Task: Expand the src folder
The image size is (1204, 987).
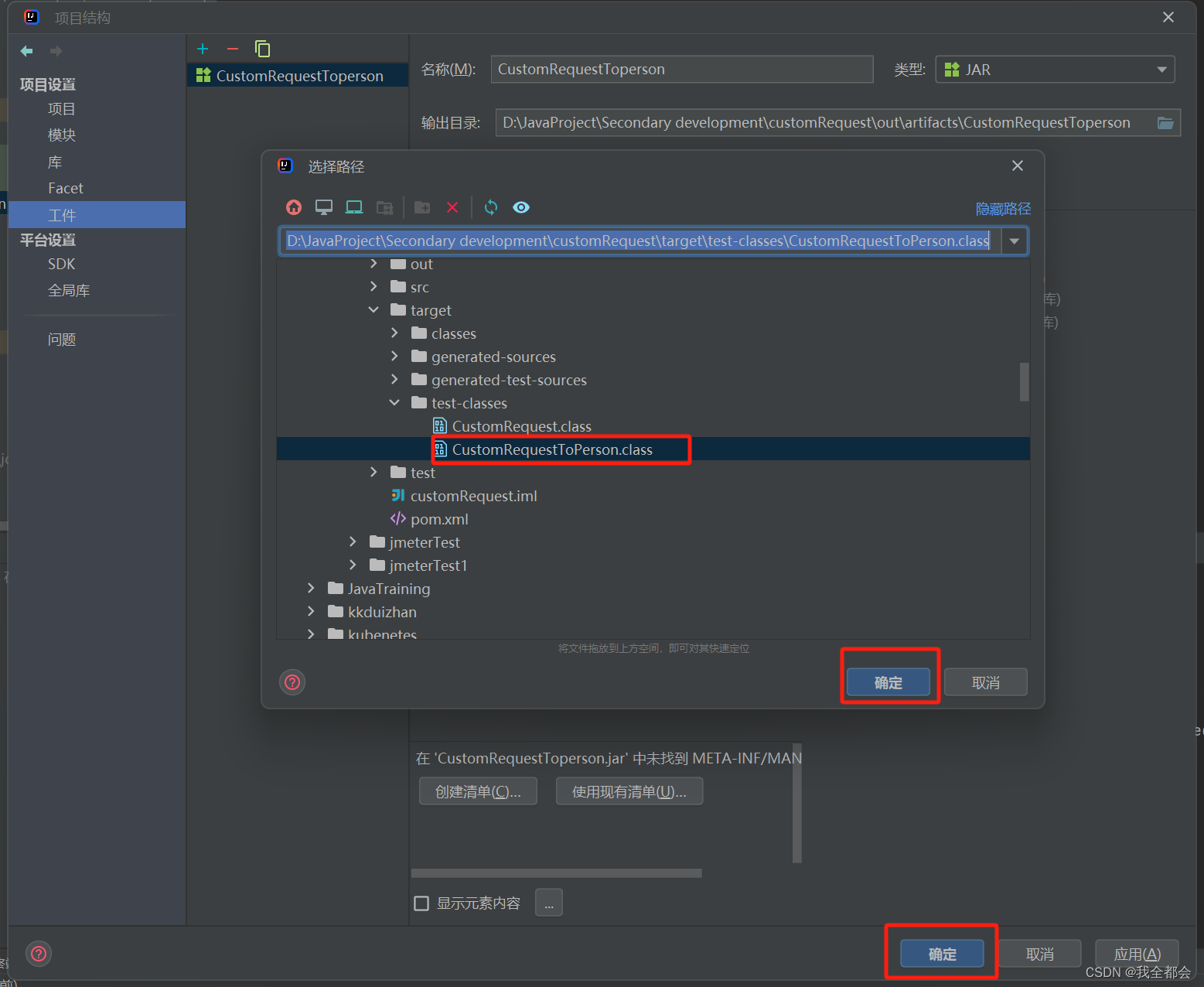Action: click(x=374, y=287)
